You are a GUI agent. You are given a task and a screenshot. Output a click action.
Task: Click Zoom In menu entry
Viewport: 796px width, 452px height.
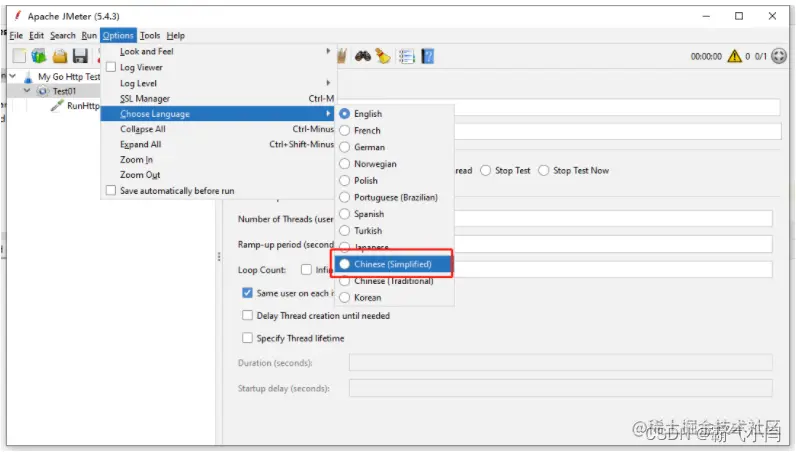(218, 159)
